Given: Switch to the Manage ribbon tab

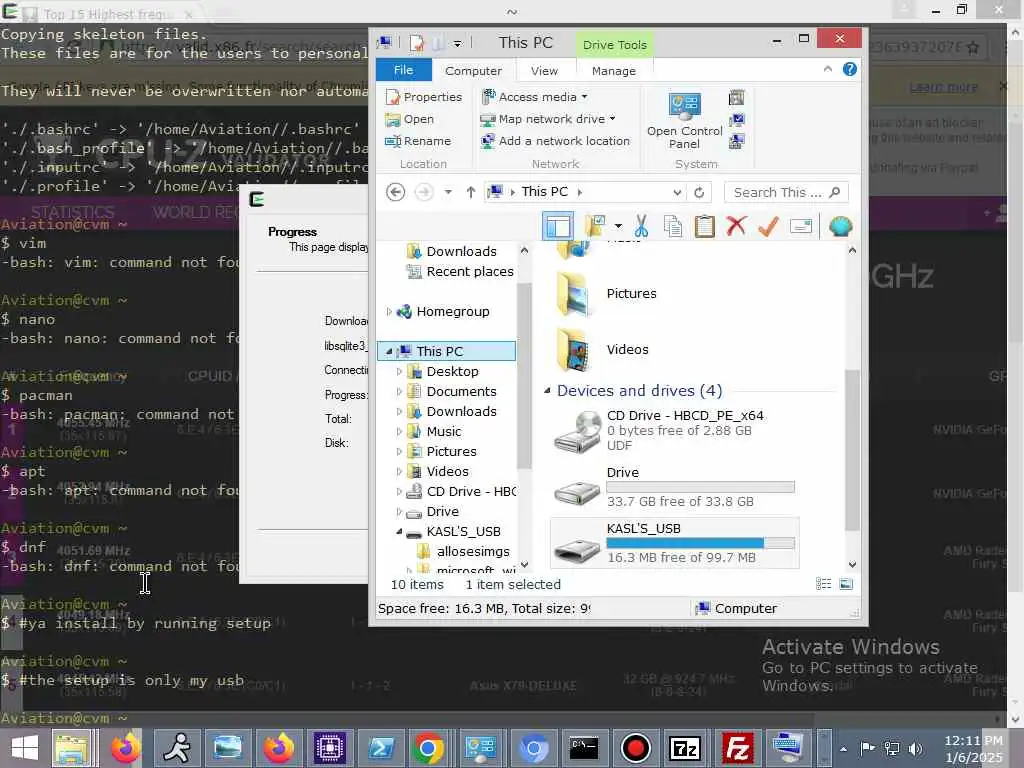Looking at the screenshot, I should pyautogui.click(x=613, y=71).
